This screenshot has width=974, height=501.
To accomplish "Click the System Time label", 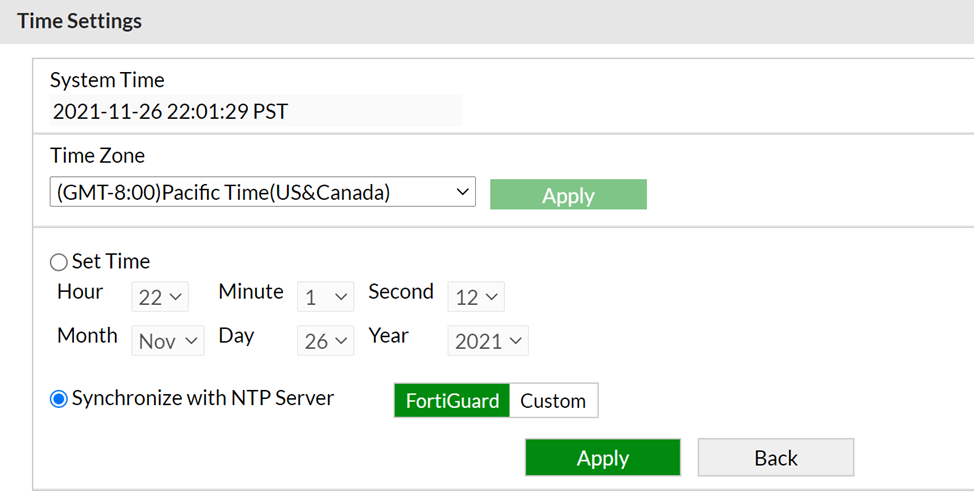I will point(107,80).
